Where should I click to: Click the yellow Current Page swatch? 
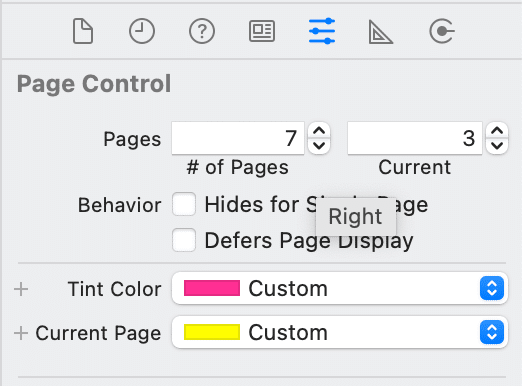pos(212,332)
